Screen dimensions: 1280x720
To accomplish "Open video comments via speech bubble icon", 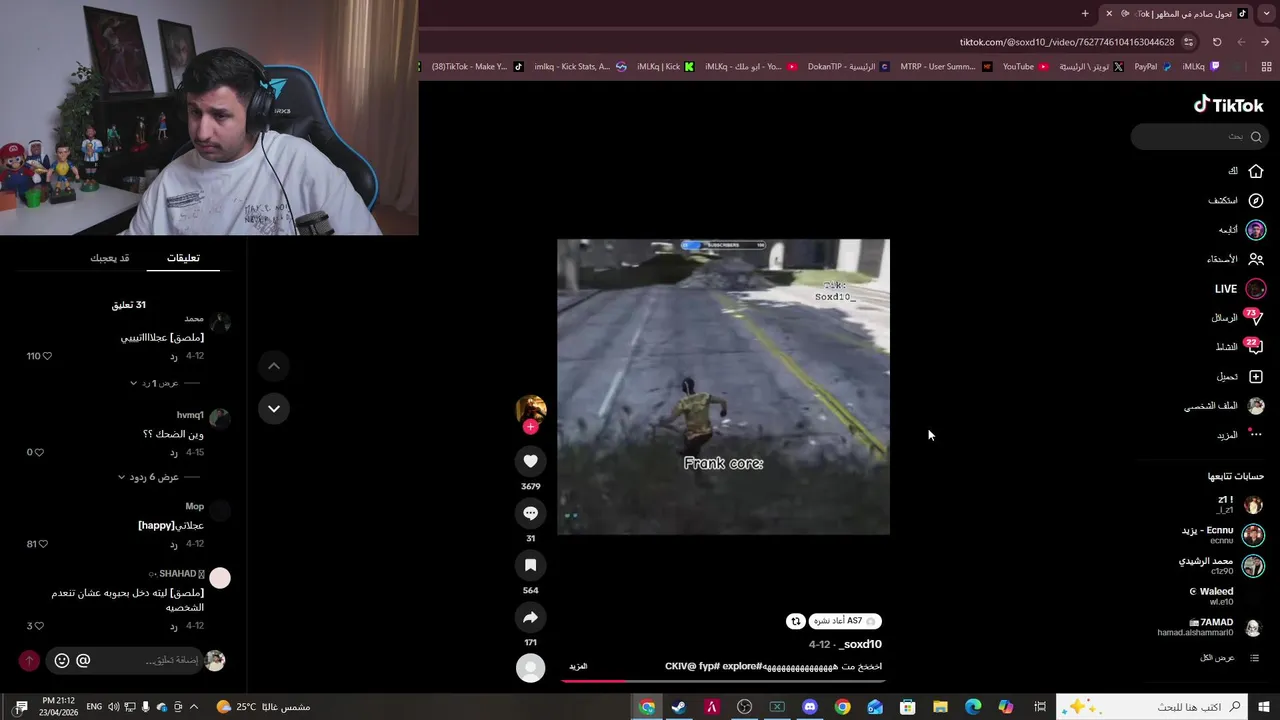I will pyautogui.click(x=530, y=513).
